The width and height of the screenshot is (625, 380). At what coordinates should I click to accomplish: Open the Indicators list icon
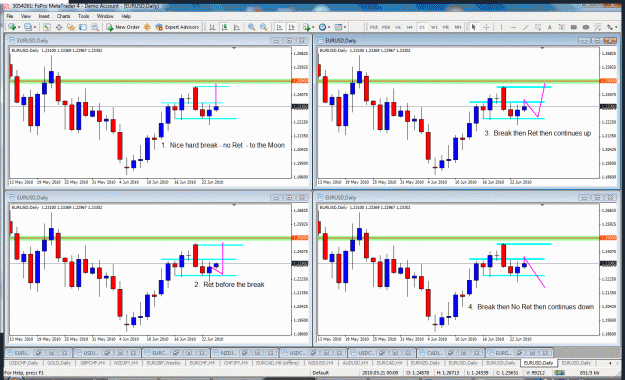(x=306, y=27)
